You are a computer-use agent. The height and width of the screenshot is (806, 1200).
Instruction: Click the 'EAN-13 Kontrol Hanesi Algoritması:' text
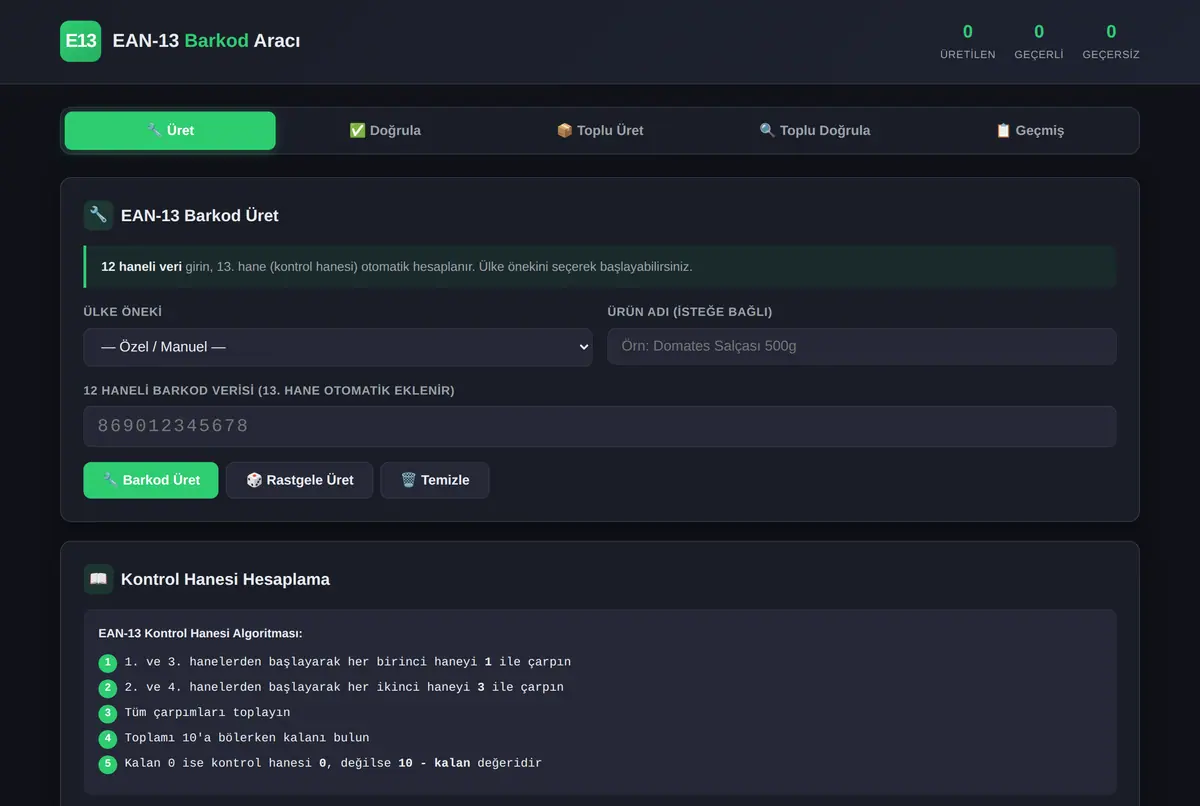(200, 633)
